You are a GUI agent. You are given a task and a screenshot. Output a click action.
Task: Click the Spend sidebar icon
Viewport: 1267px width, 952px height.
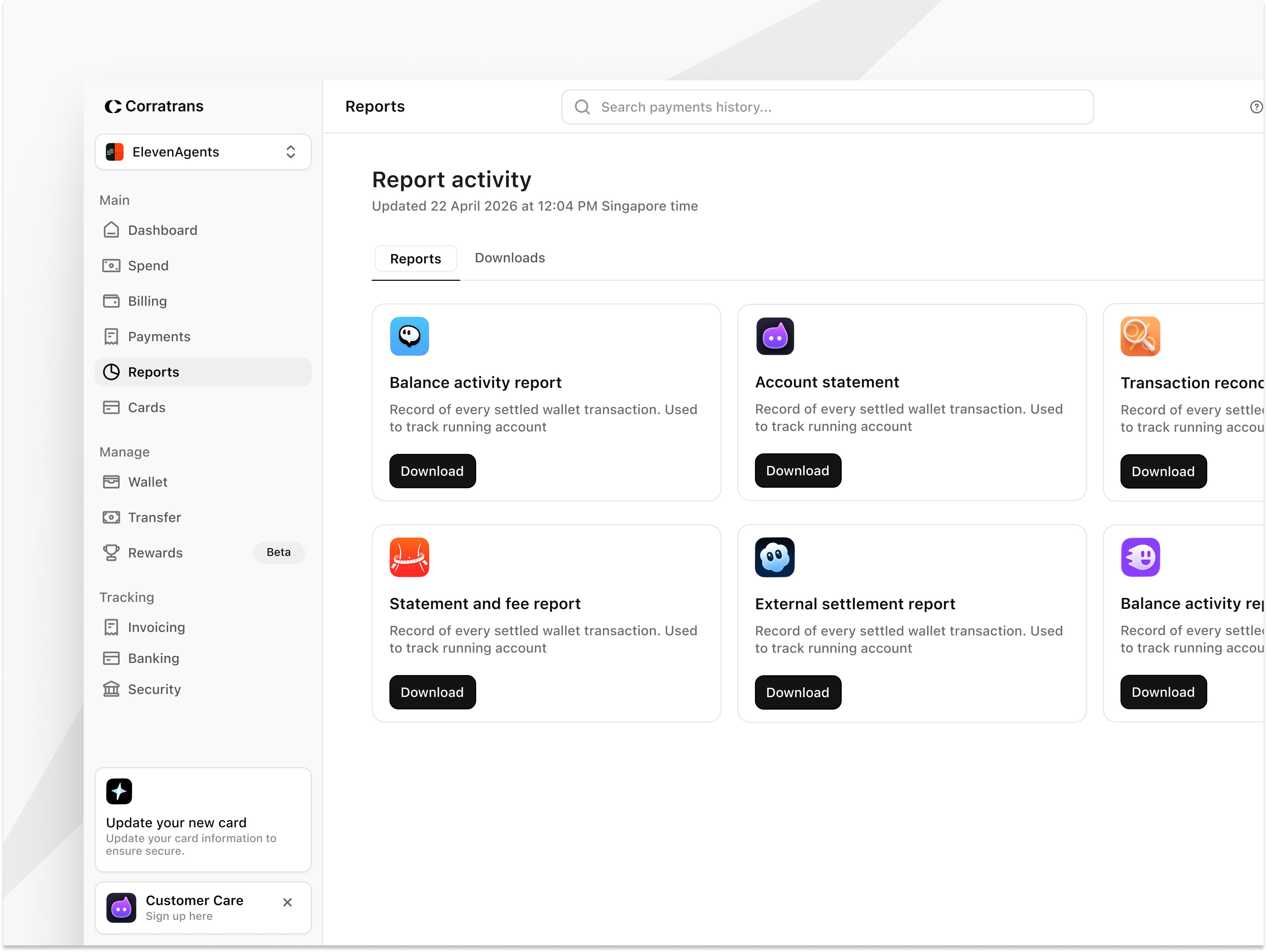[x=111, y=265]
